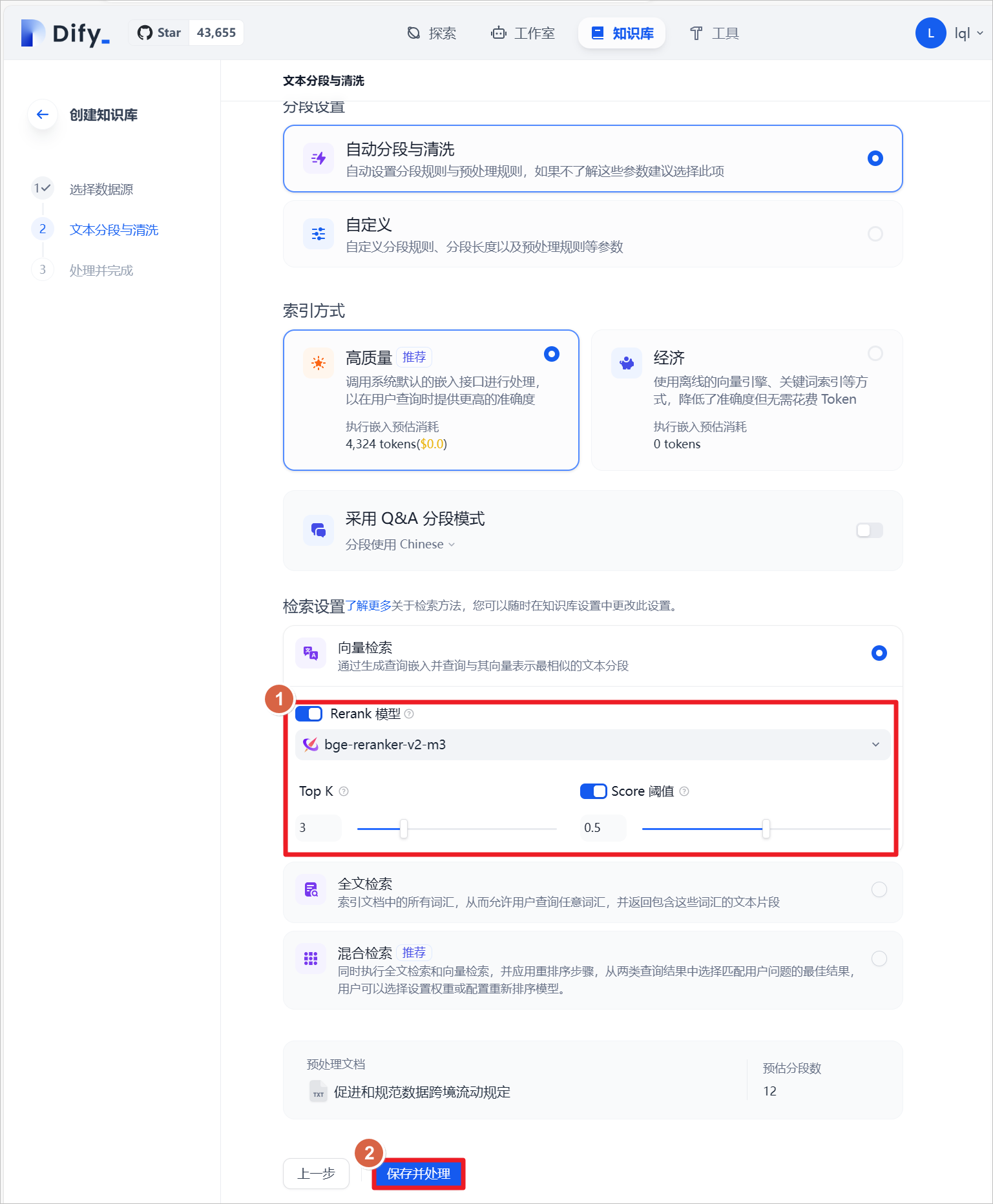Open the GitHub Star badge
The height and width of the screenshot is (1204, 993).
click(x=186, y=33)
